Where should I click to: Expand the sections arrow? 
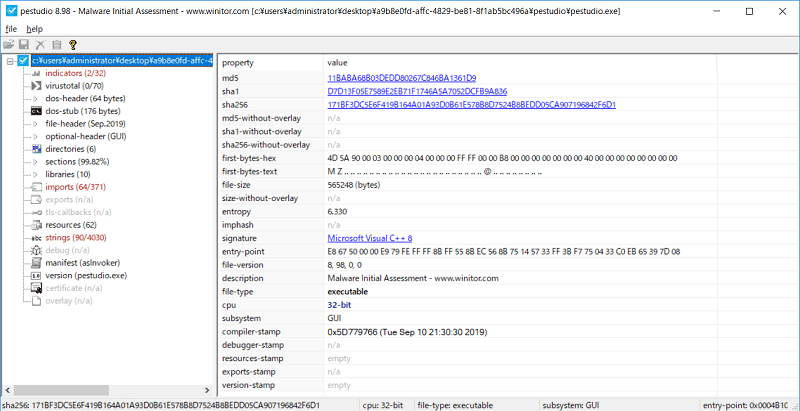(x=36, y=162)
